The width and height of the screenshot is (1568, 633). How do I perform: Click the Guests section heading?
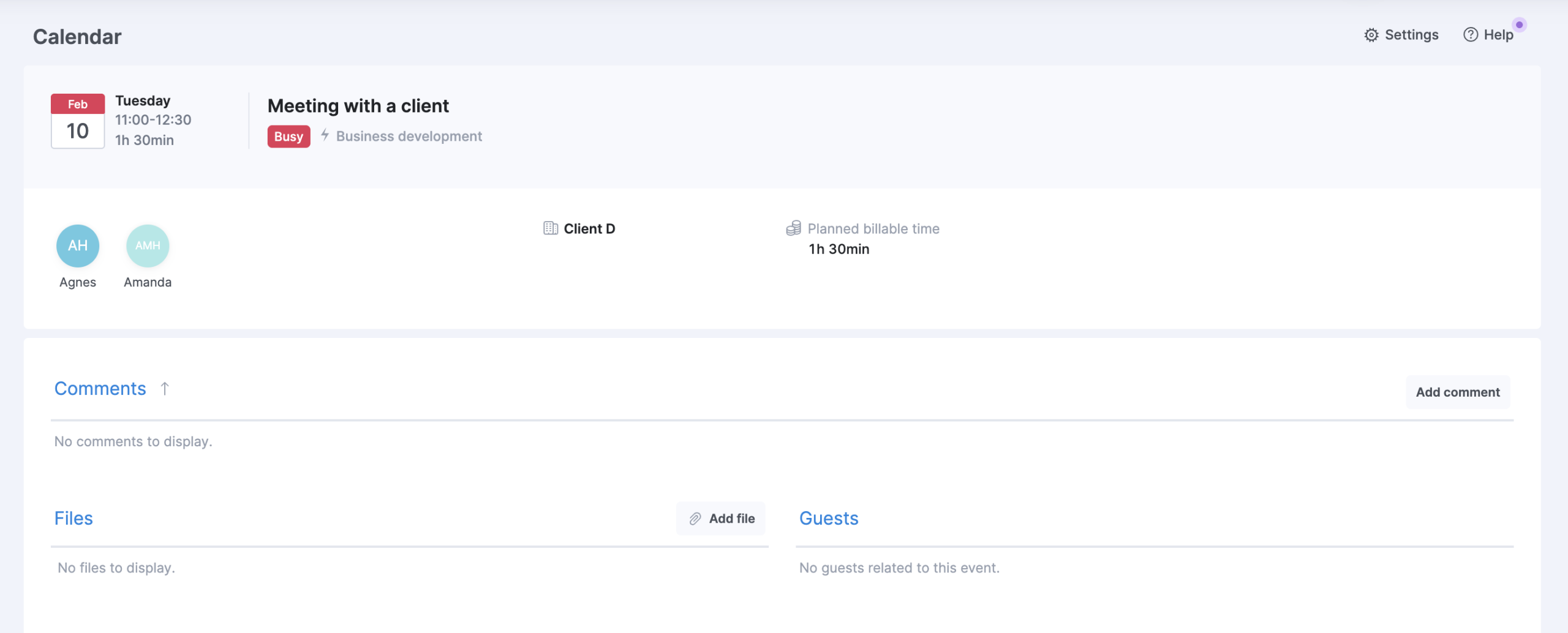click(828, 519)
